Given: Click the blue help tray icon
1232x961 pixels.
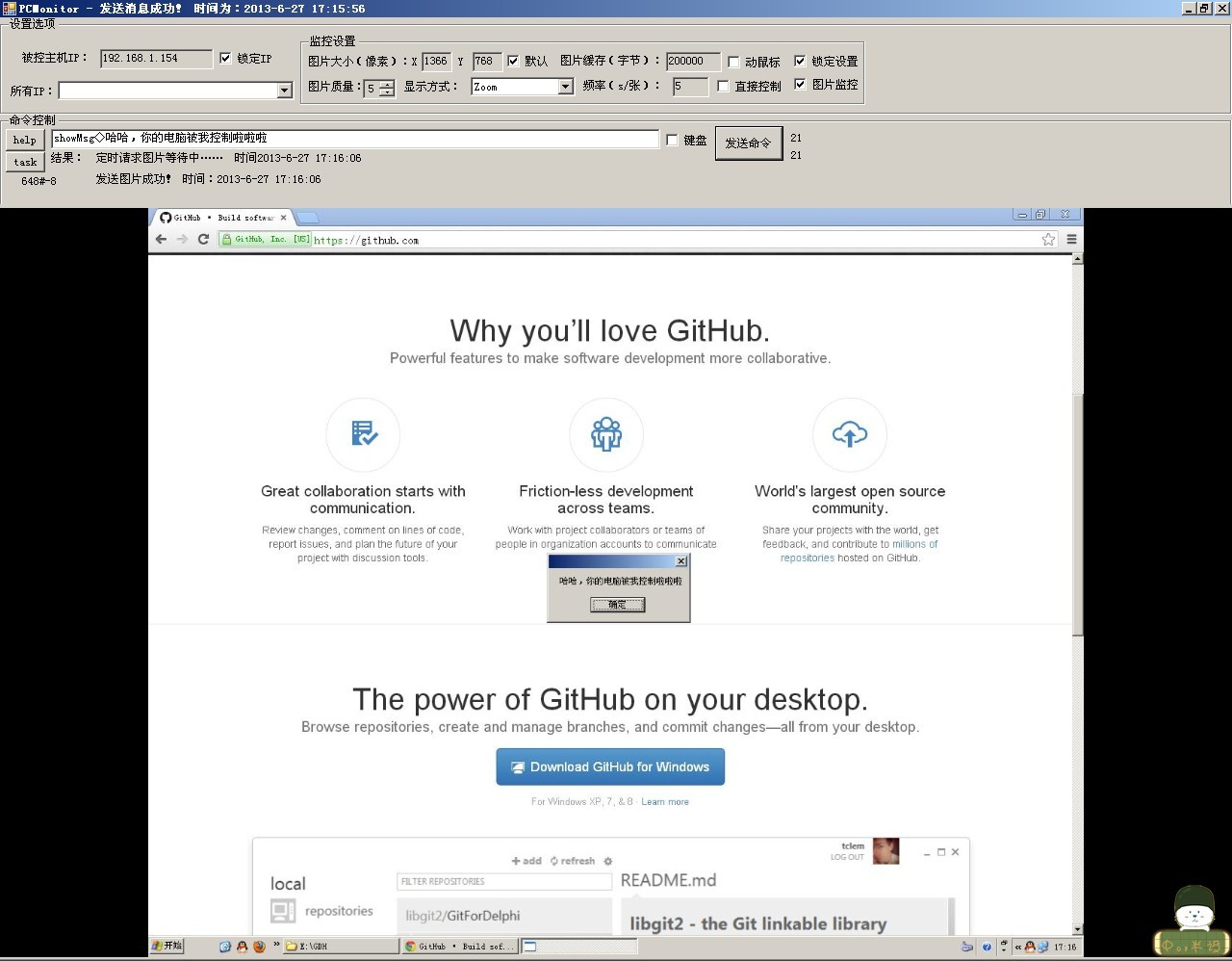Looking at the screenshot, I should 987,947.
